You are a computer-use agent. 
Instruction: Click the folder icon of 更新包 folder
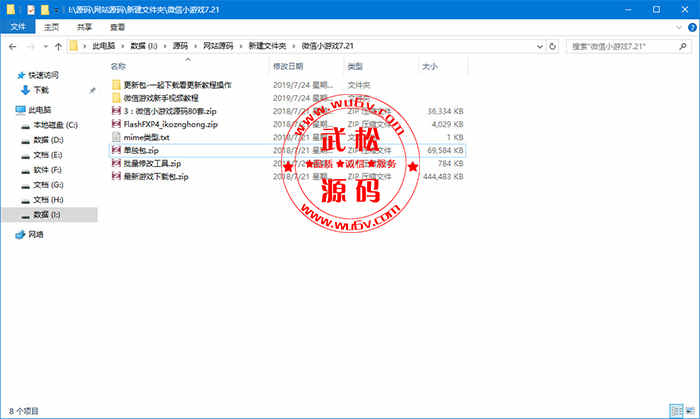coord(117,85)
